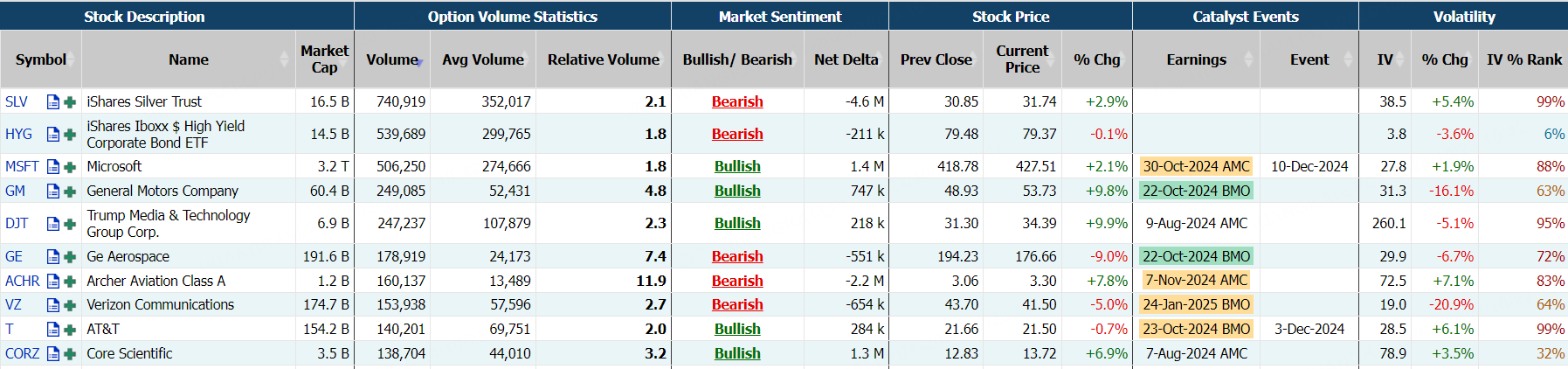Viewport: 1568px width, 369px height.
Task: Add GM using its green plus icon
Action: (70, 191)
